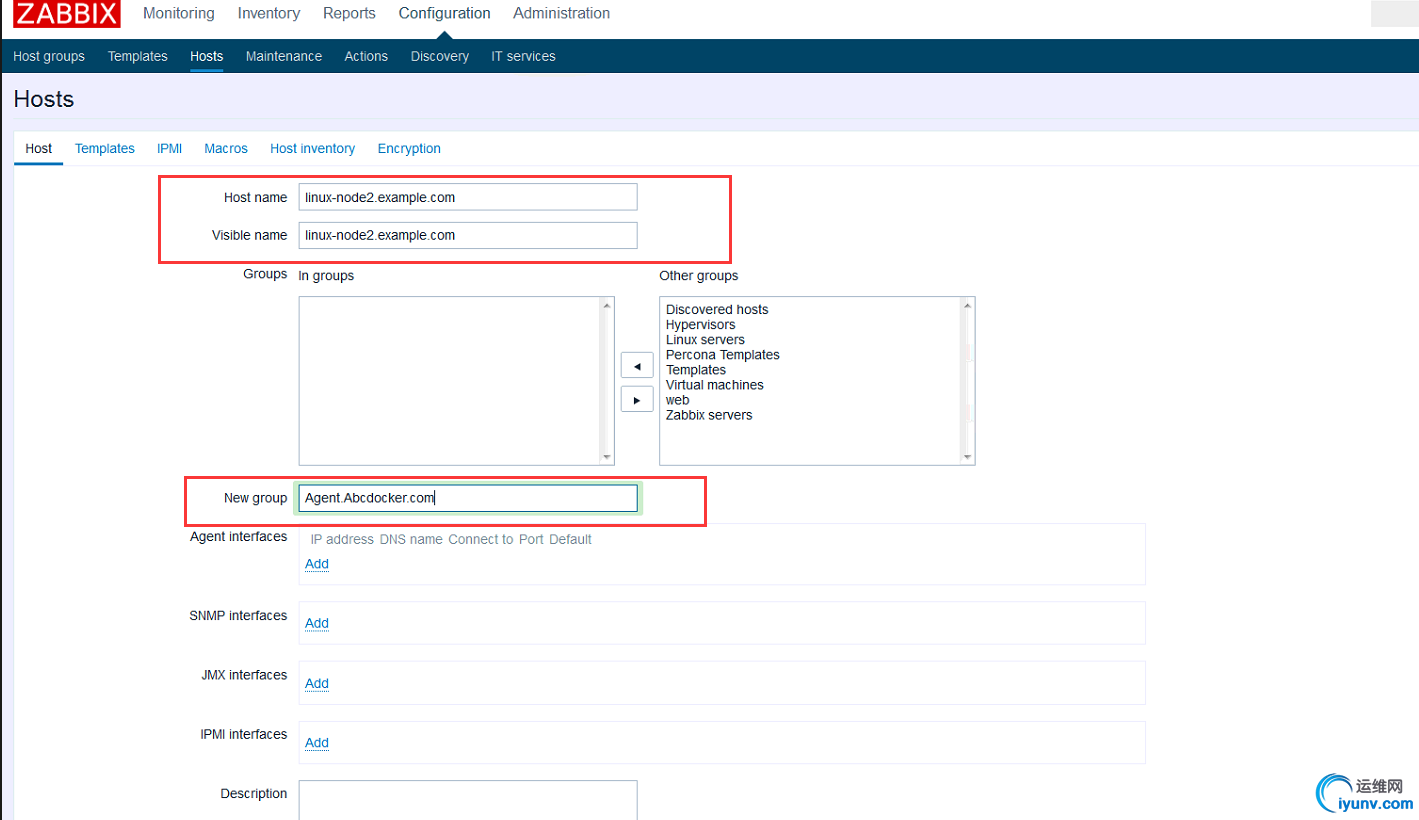Open the Actions section
The height and width of the screenshot is (820, 1419).
click(x=366, y=56)
